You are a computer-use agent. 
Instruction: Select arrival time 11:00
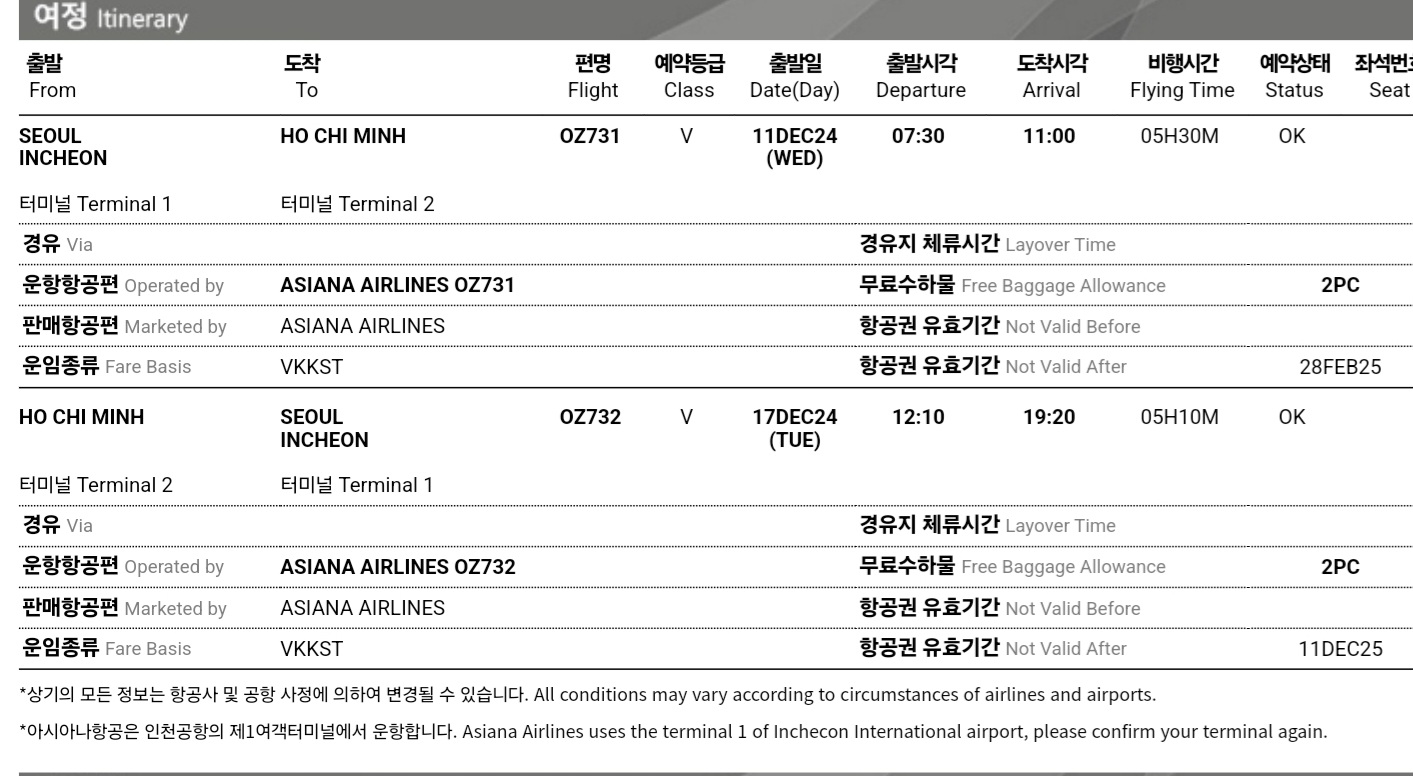coord(1049,137)
